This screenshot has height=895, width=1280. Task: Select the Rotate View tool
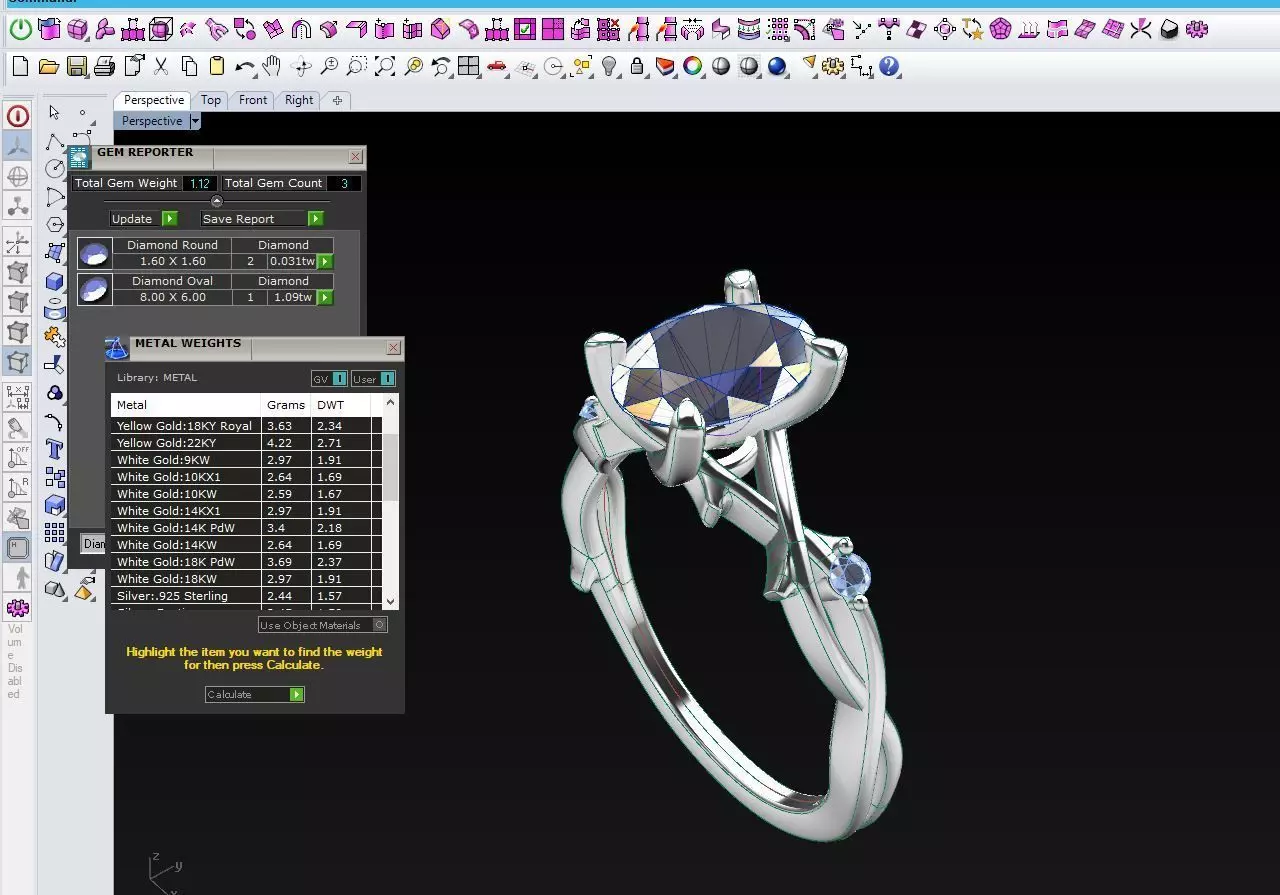(301, 67)
